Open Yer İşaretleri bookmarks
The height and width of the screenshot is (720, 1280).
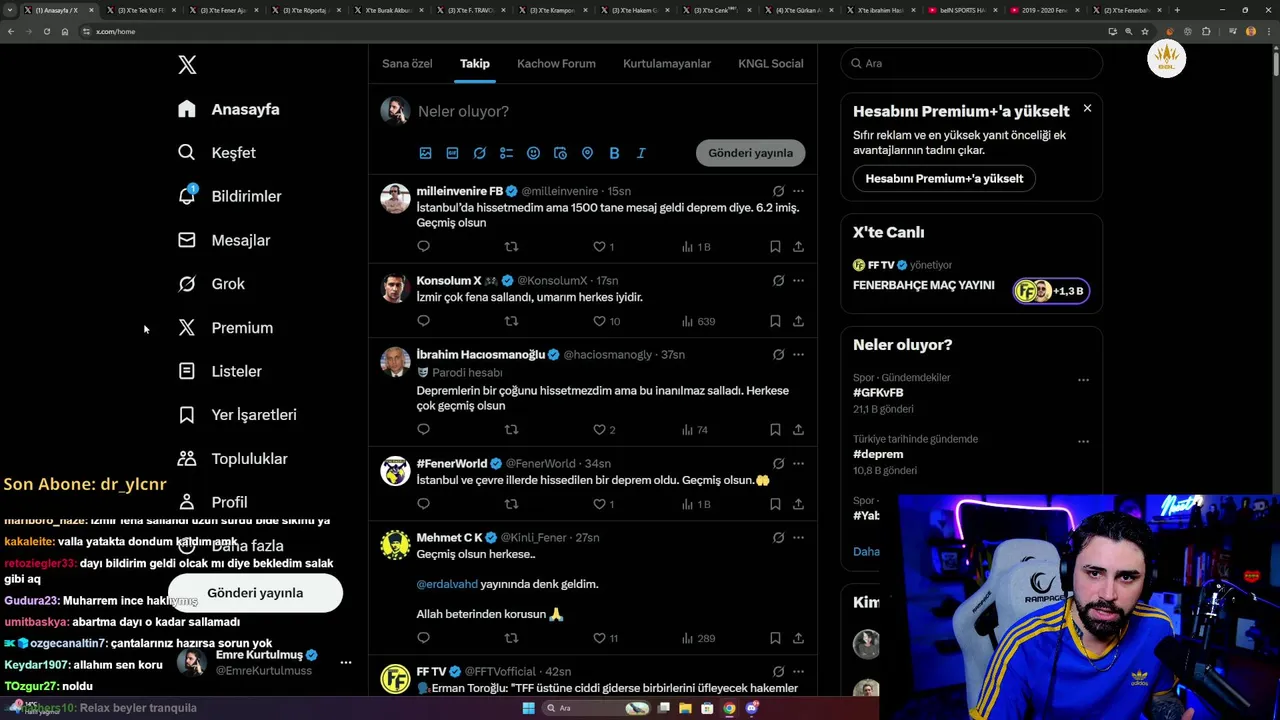(237, 415)
